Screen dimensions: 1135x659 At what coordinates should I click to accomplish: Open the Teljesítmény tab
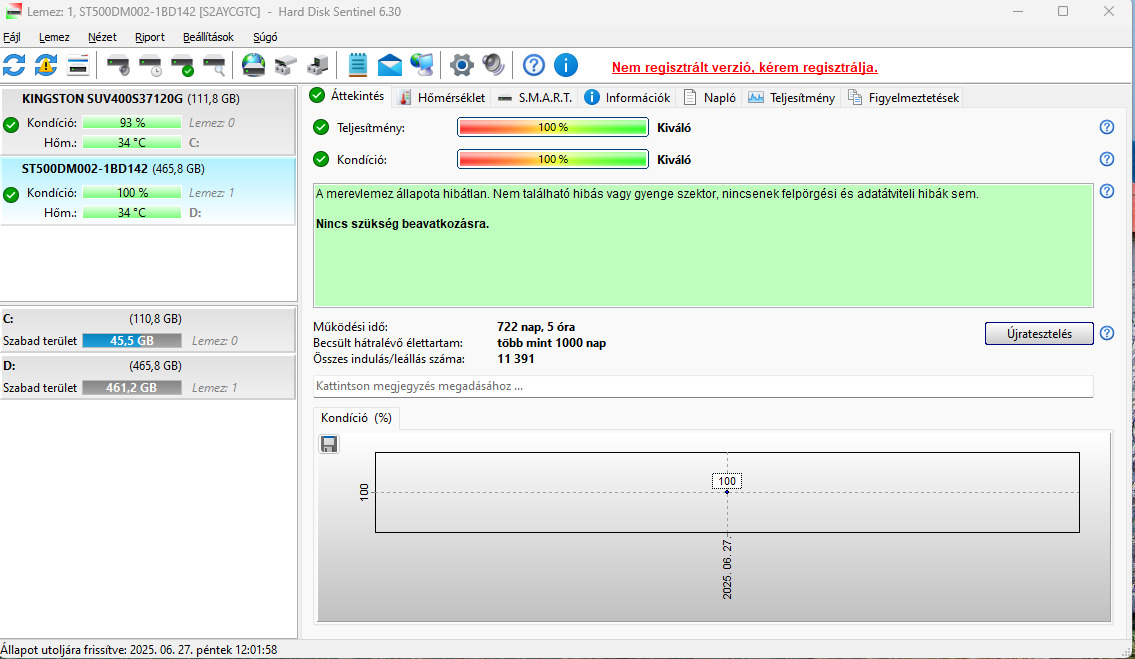[792, 98]
